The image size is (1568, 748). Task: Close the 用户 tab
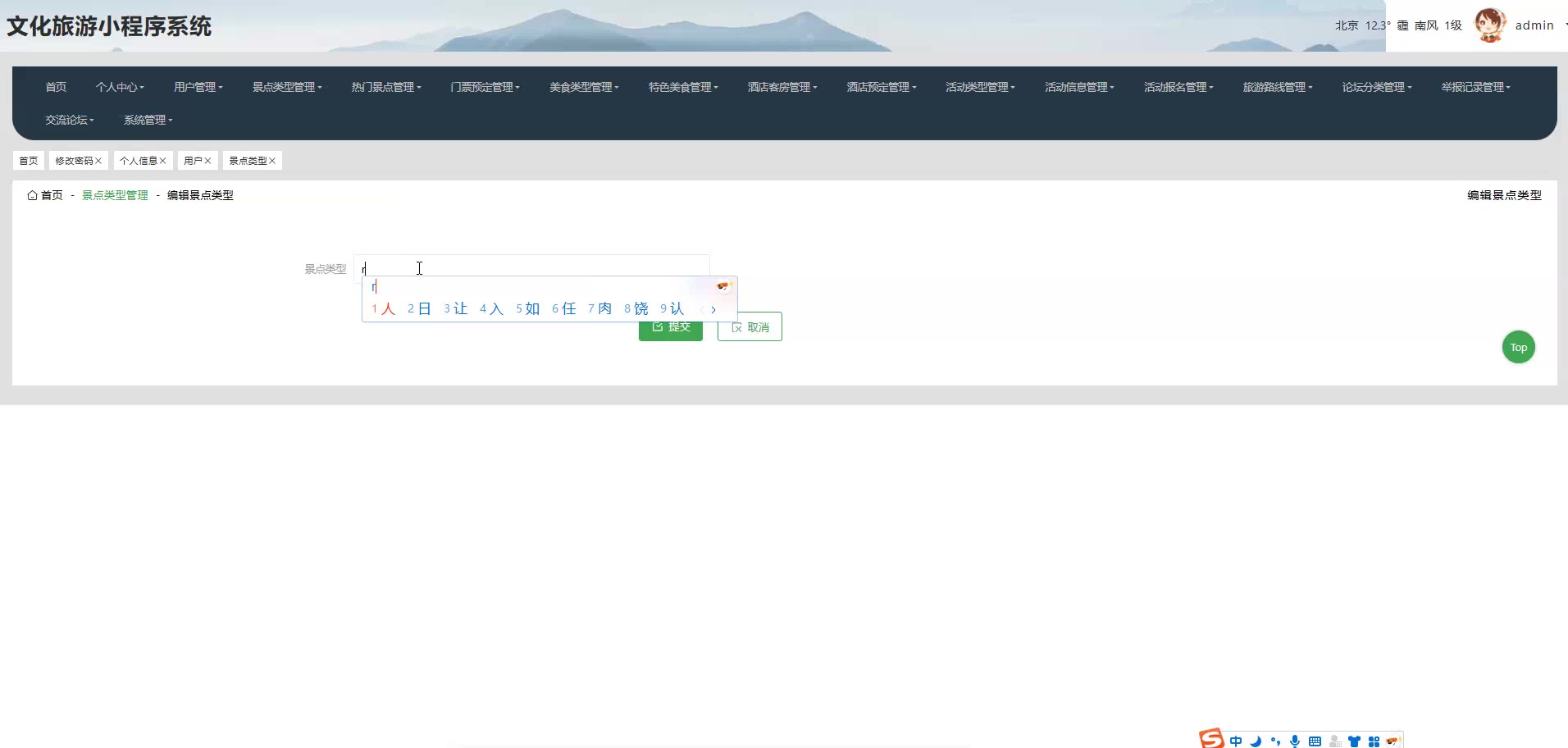(x=207, y=161)
